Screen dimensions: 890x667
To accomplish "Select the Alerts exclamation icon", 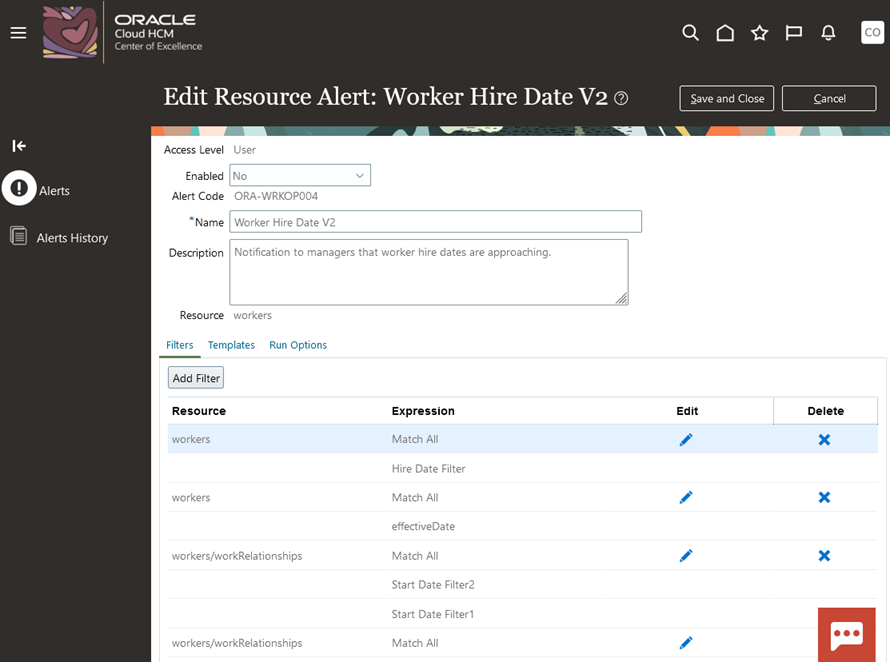I will point(19,188).
